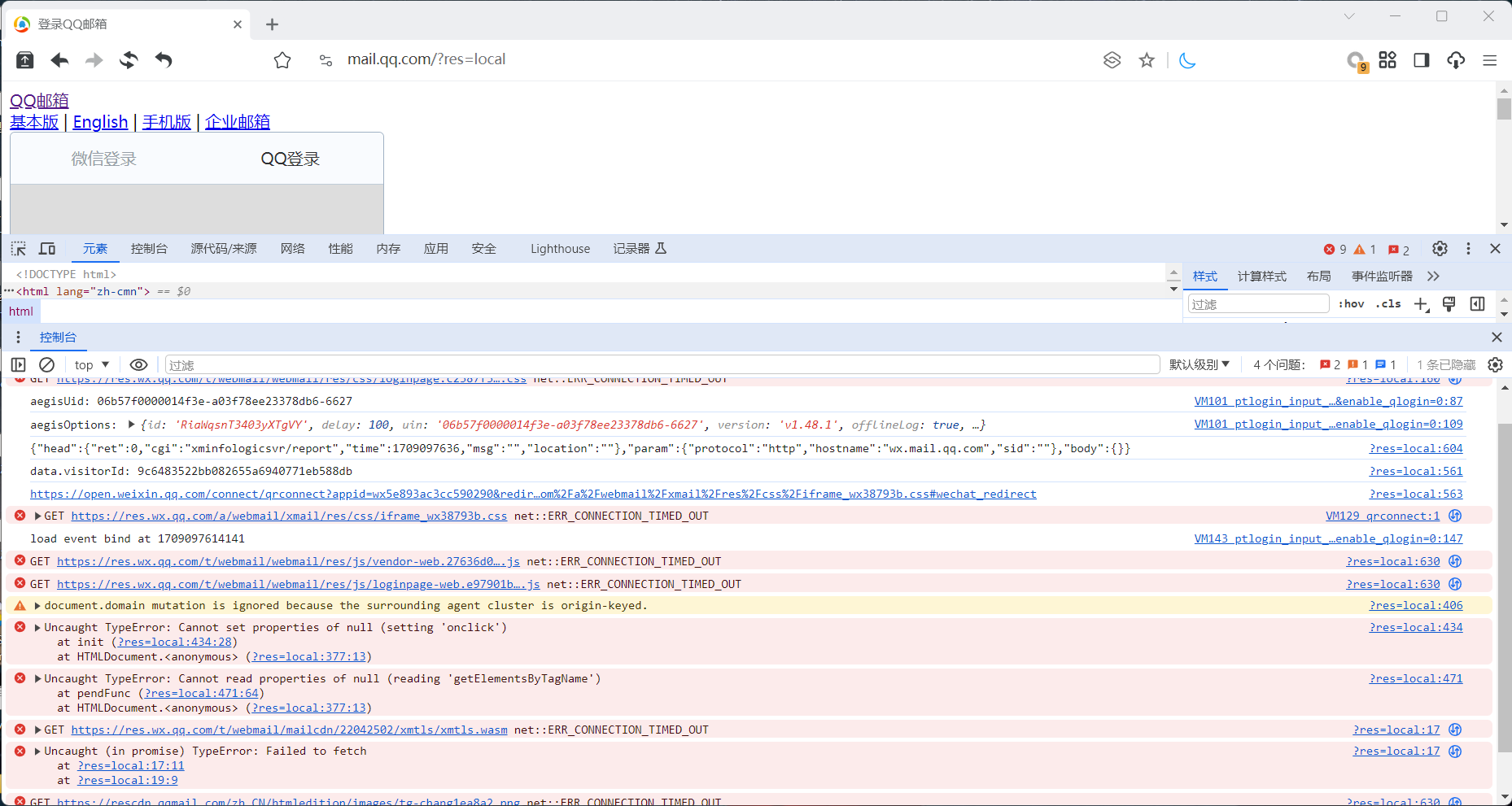Close the DevTools panel

(x=1495, y=249)
